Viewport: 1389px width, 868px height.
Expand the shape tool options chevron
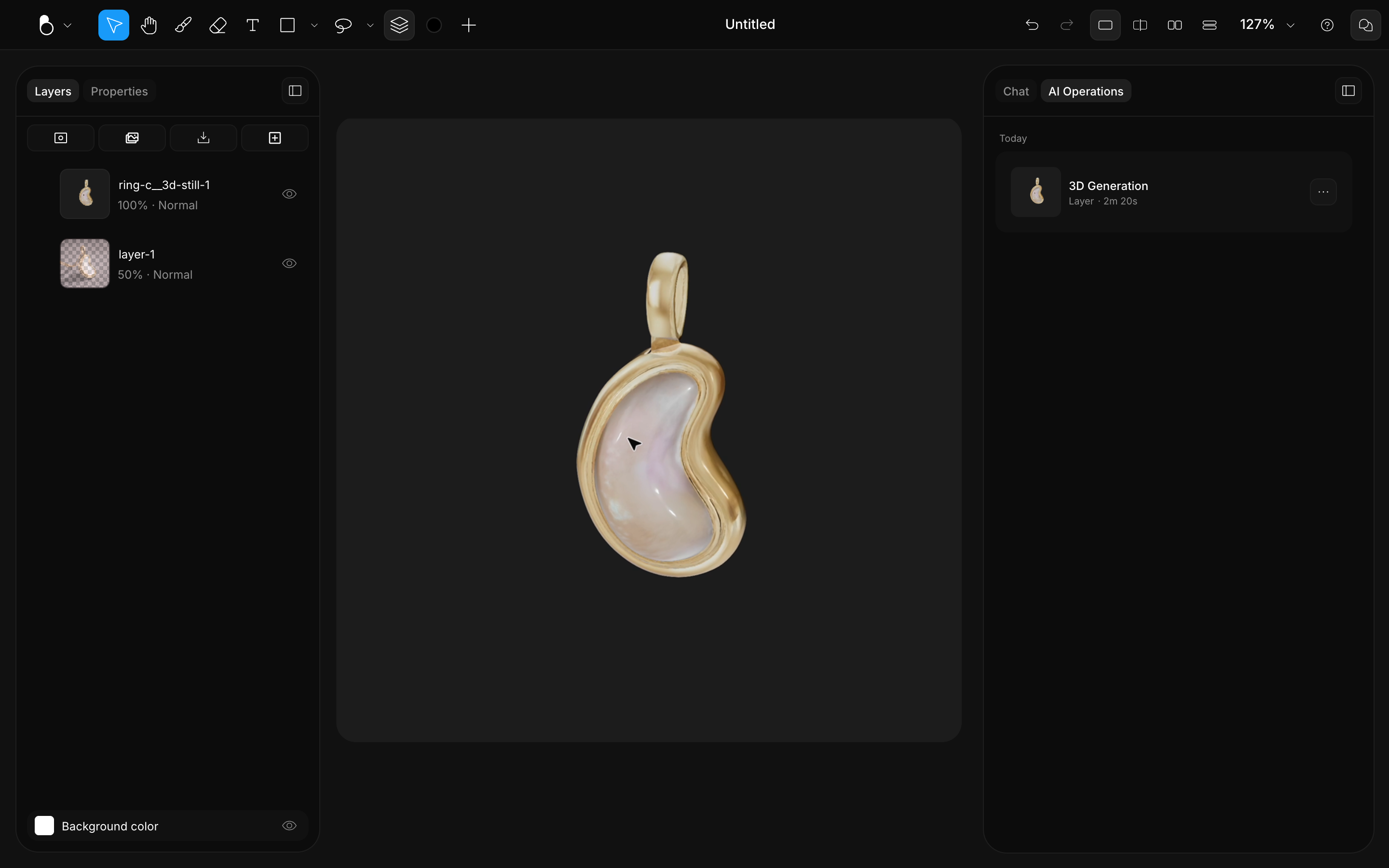click(x=314, y=25)
